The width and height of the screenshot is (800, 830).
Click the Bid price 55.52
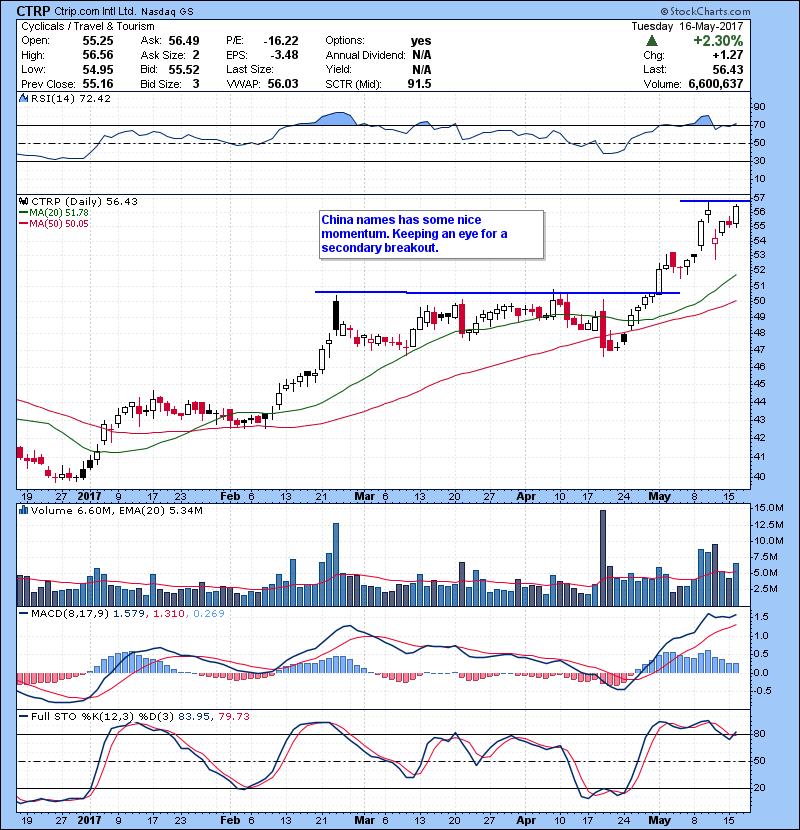[184, 69]
